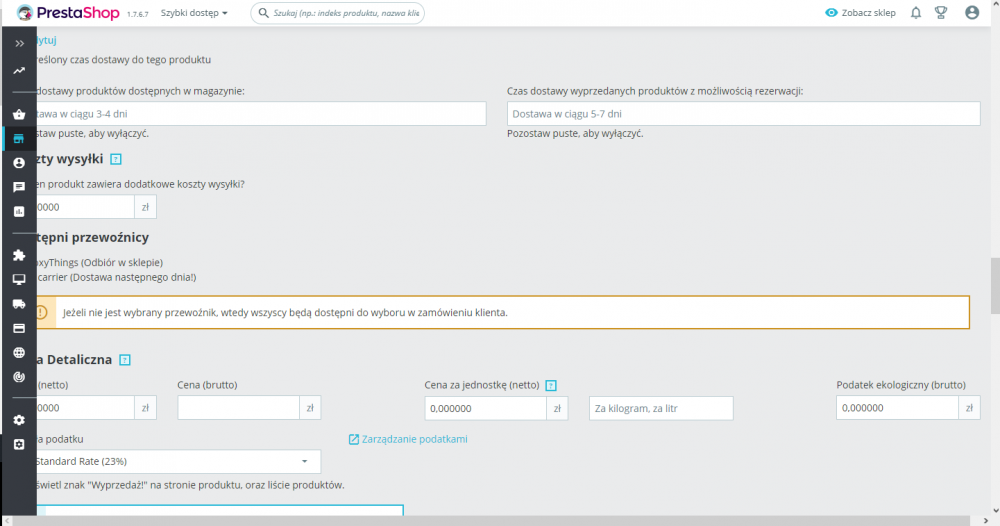The width and height of the screenshot is (1000, 526).
Task: Click the external link icon by Zarządzanie podatkami
Action: [x=353, y=439]
